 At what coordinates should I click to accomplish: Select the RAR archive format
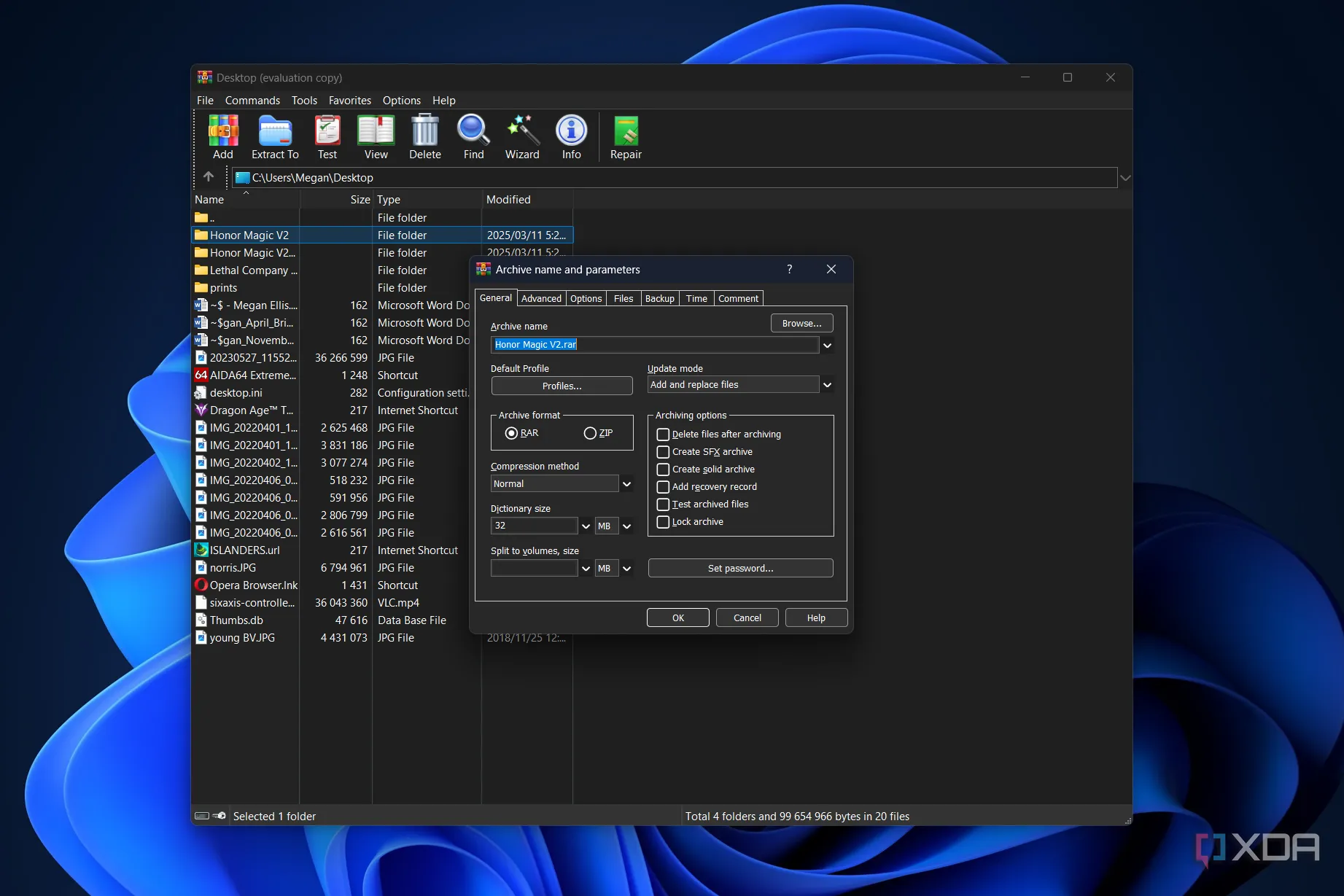[511, 433]
